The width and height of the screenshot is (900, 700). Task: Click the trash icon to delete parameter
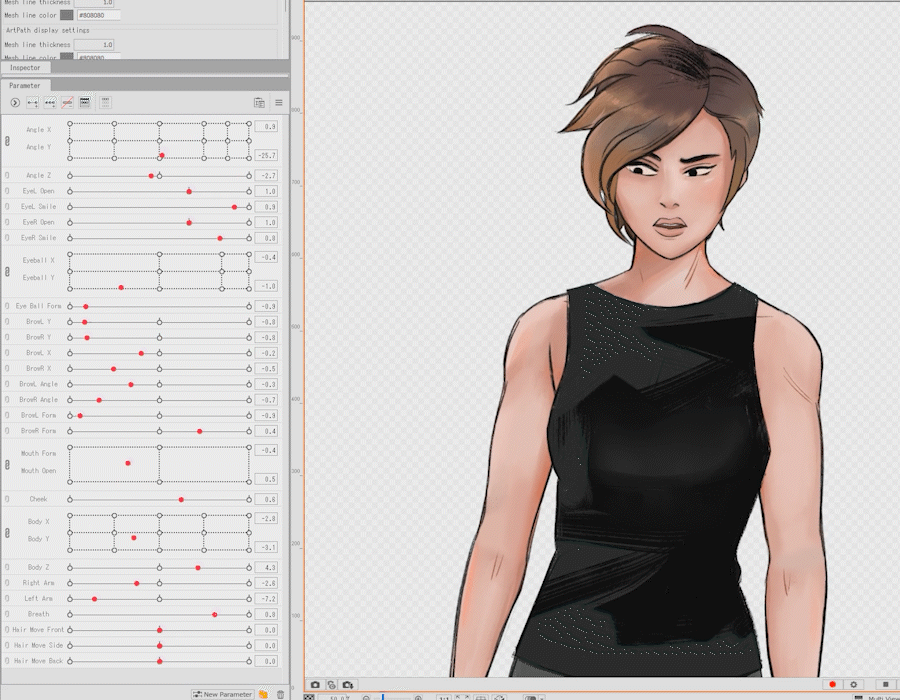[280, 694]
